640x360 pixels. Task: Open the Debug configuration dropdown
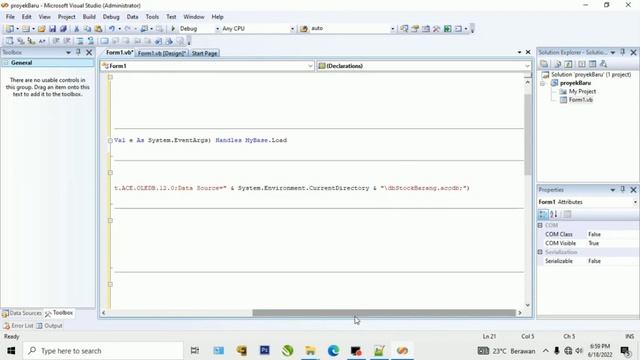coord(217,29)
